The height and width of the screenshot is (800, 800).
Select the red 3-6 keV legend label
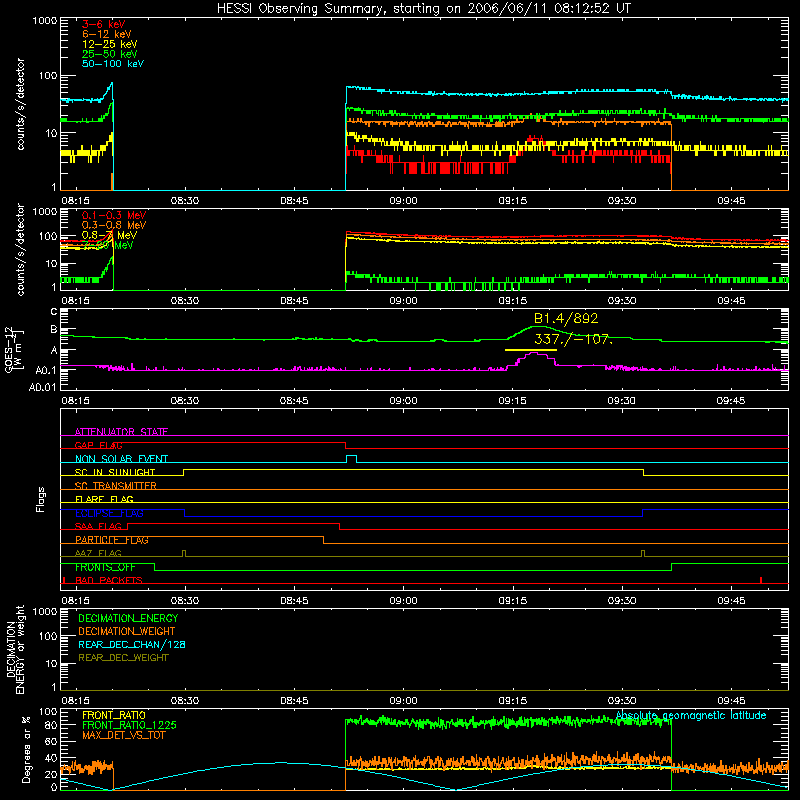pyautogui.click(x=104, y=24)
